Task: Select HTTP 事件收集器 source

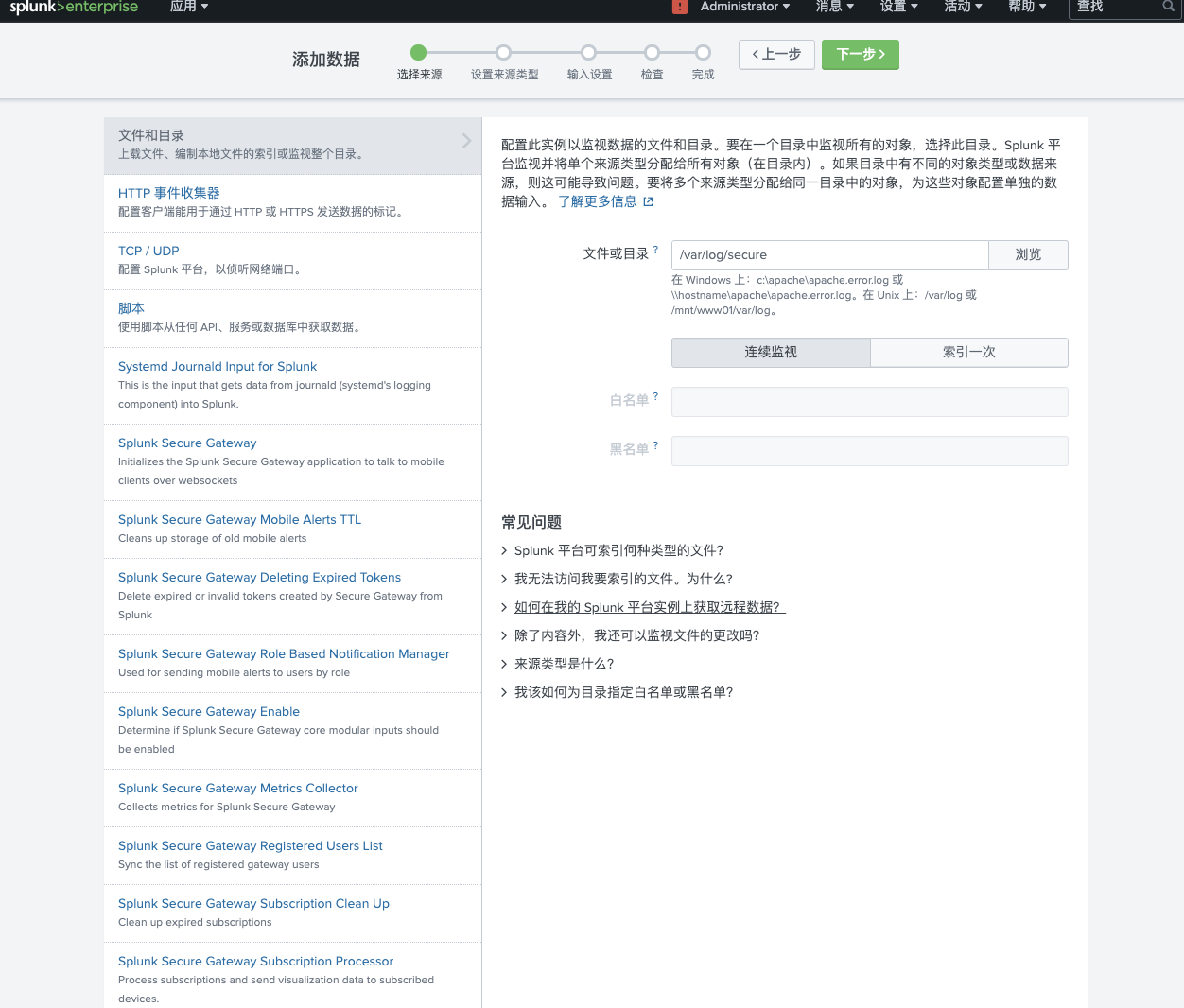Action: [x=293, y=203]
